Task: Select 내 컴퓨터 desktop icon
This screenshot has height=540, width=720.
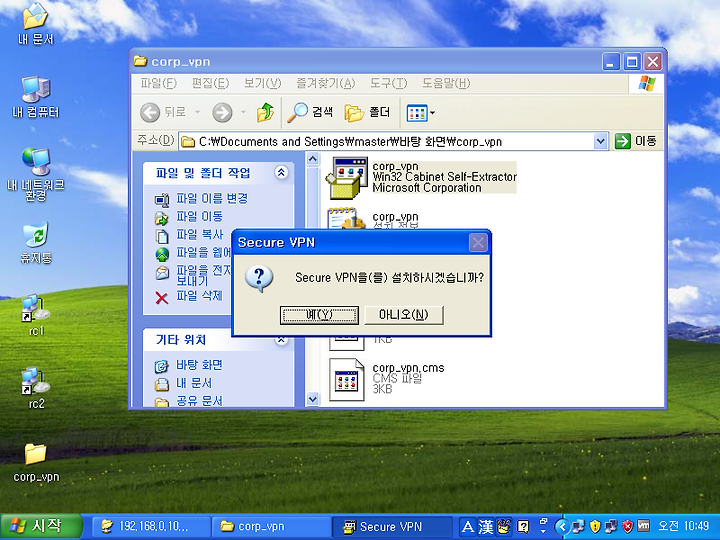Action: 36,97
